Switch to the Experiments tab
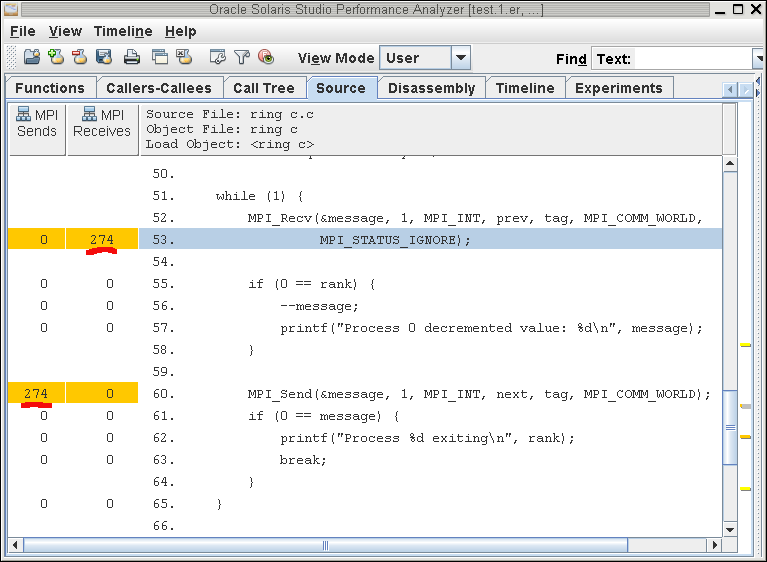767x562 pixels. [619, 88]
